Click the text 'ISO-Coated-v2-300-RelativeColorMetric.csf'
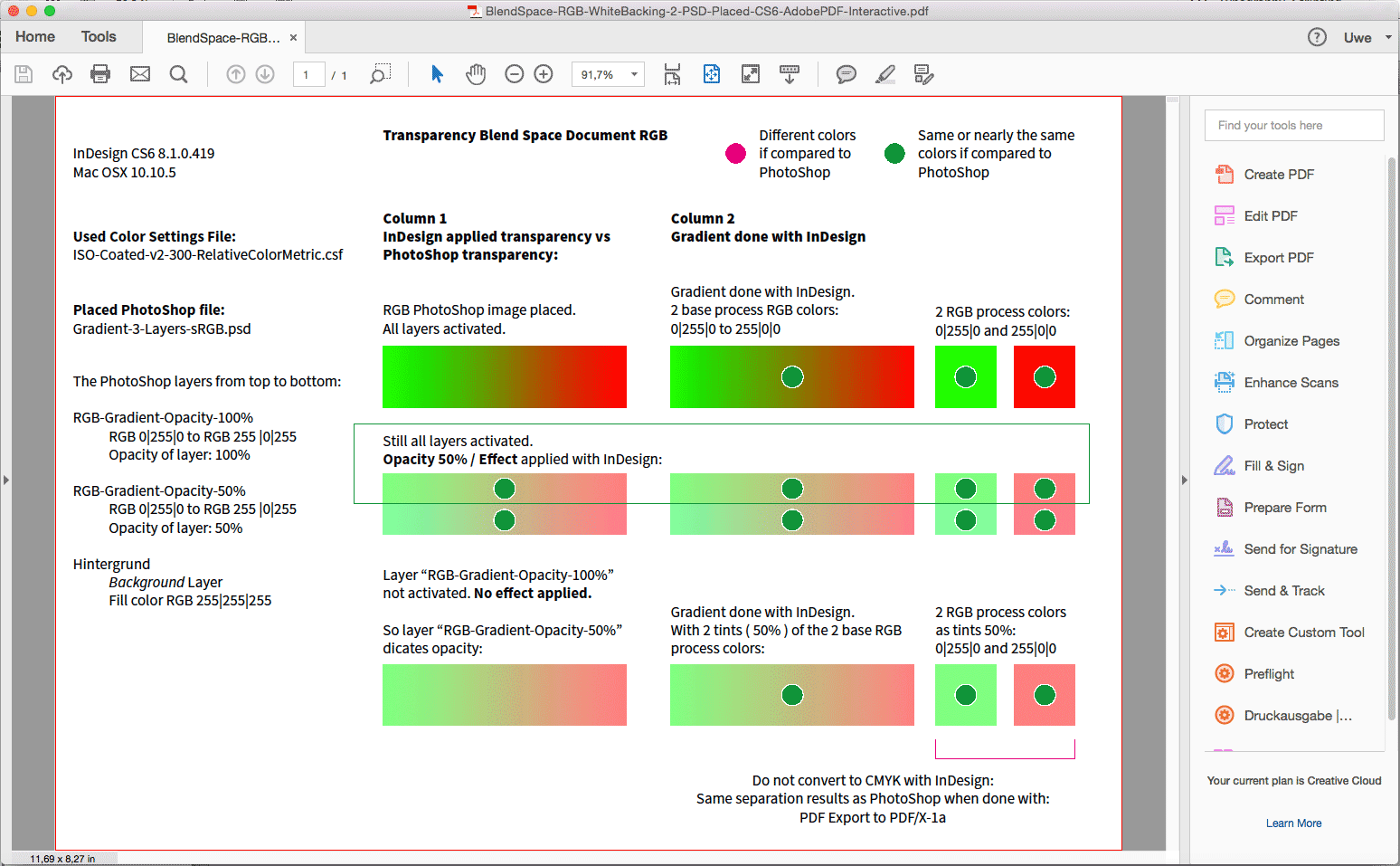 coord(208,255)
